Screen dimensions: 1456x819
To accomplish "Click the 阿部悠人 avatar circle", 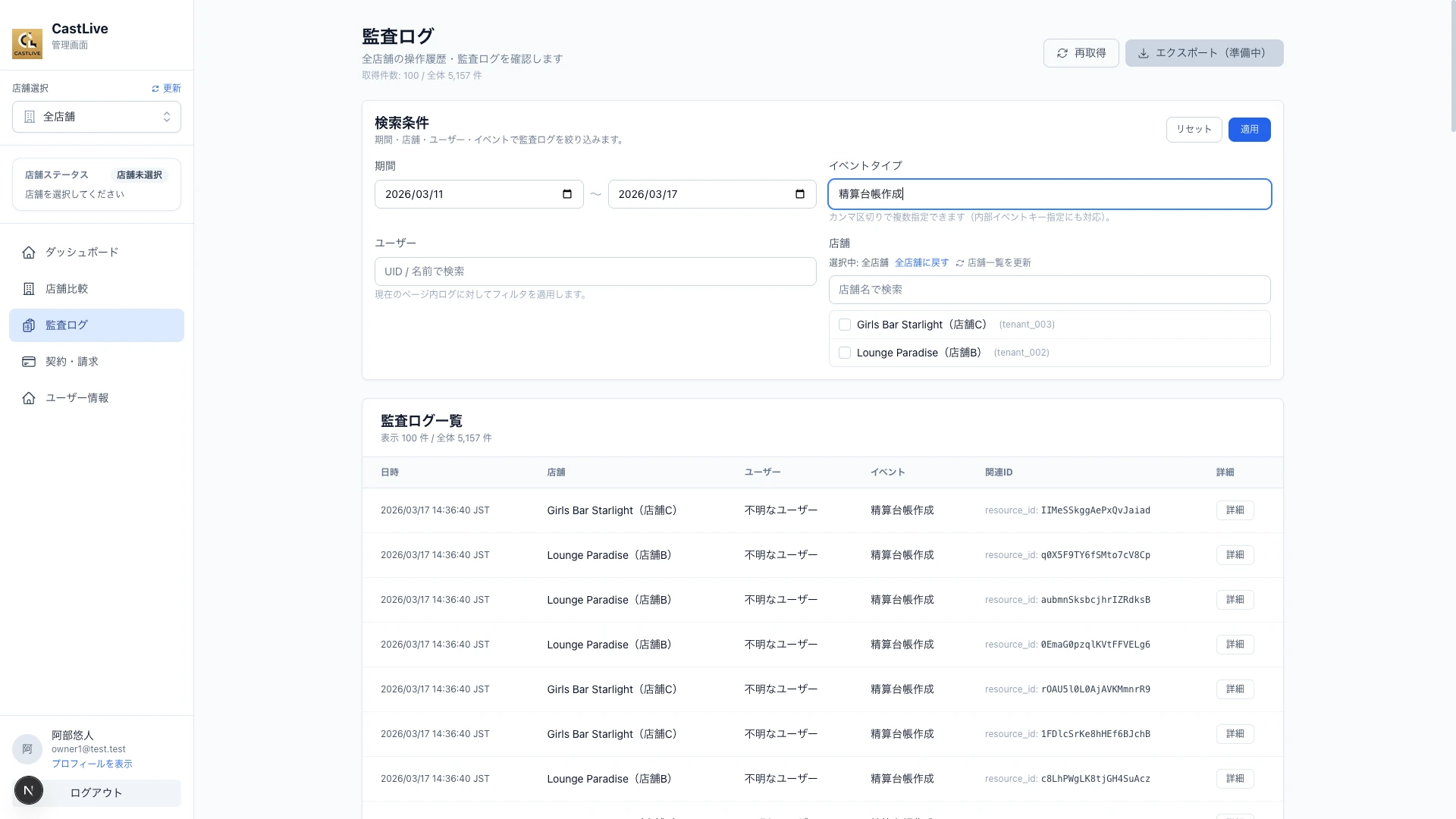I will (27, 749).
